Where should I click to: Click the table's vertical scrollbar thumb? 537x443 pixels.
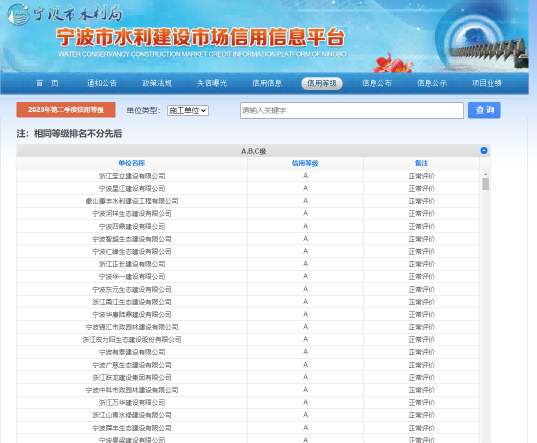(485, 184)
